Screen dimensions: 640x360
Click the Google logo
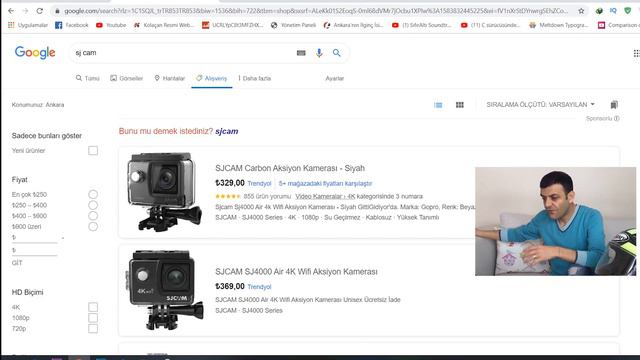point(35,53)
